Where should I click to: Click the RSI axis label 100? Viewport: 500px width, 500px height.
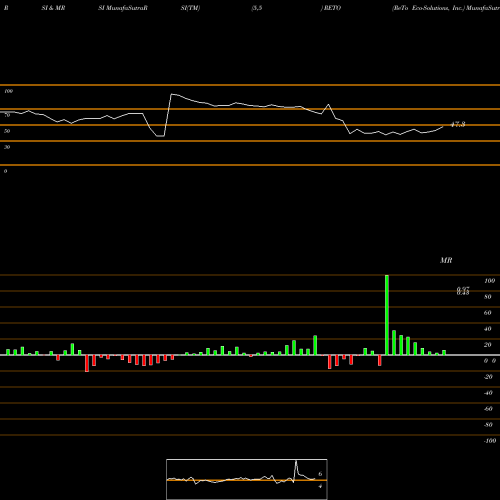click(x=8, y=91)
